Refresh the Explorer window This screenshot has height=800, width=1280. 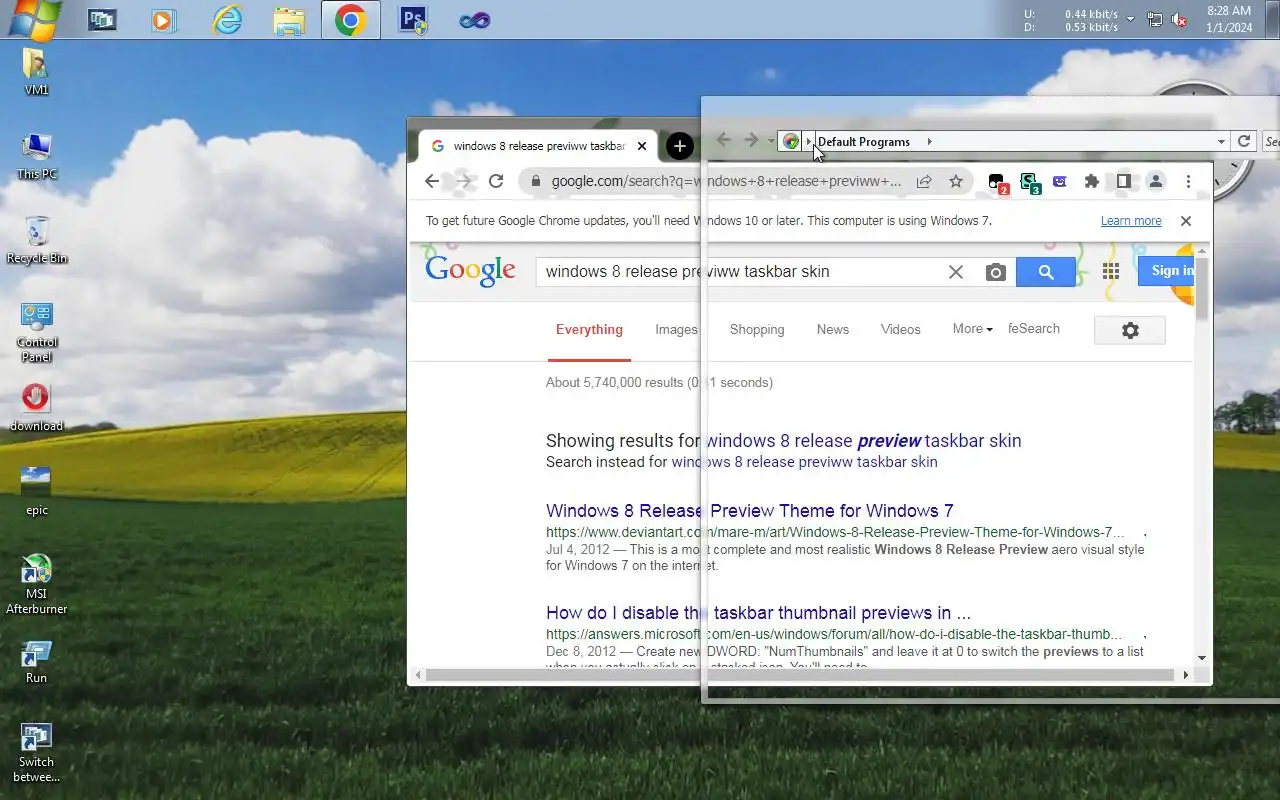1244,142
